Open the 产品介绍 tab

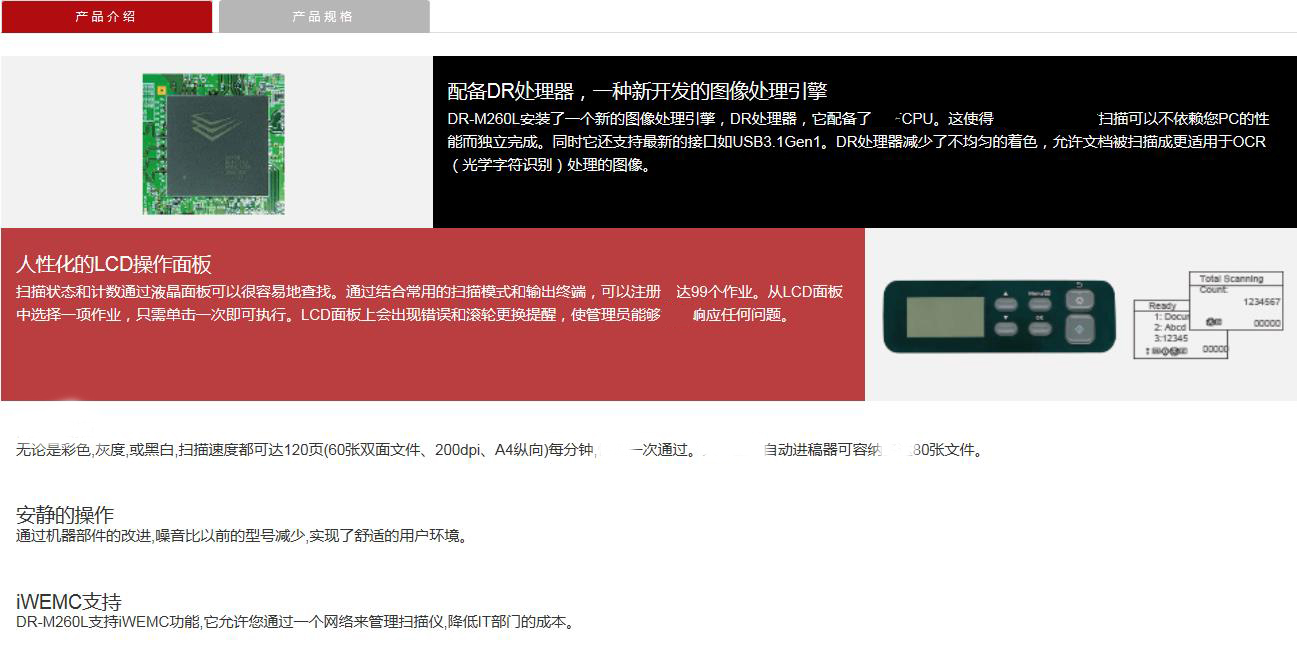106,17
